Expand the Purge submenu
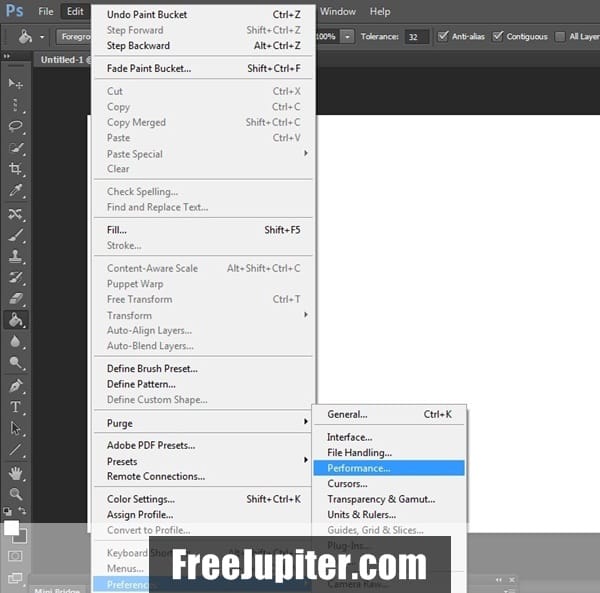 click(x=306, y=422)
